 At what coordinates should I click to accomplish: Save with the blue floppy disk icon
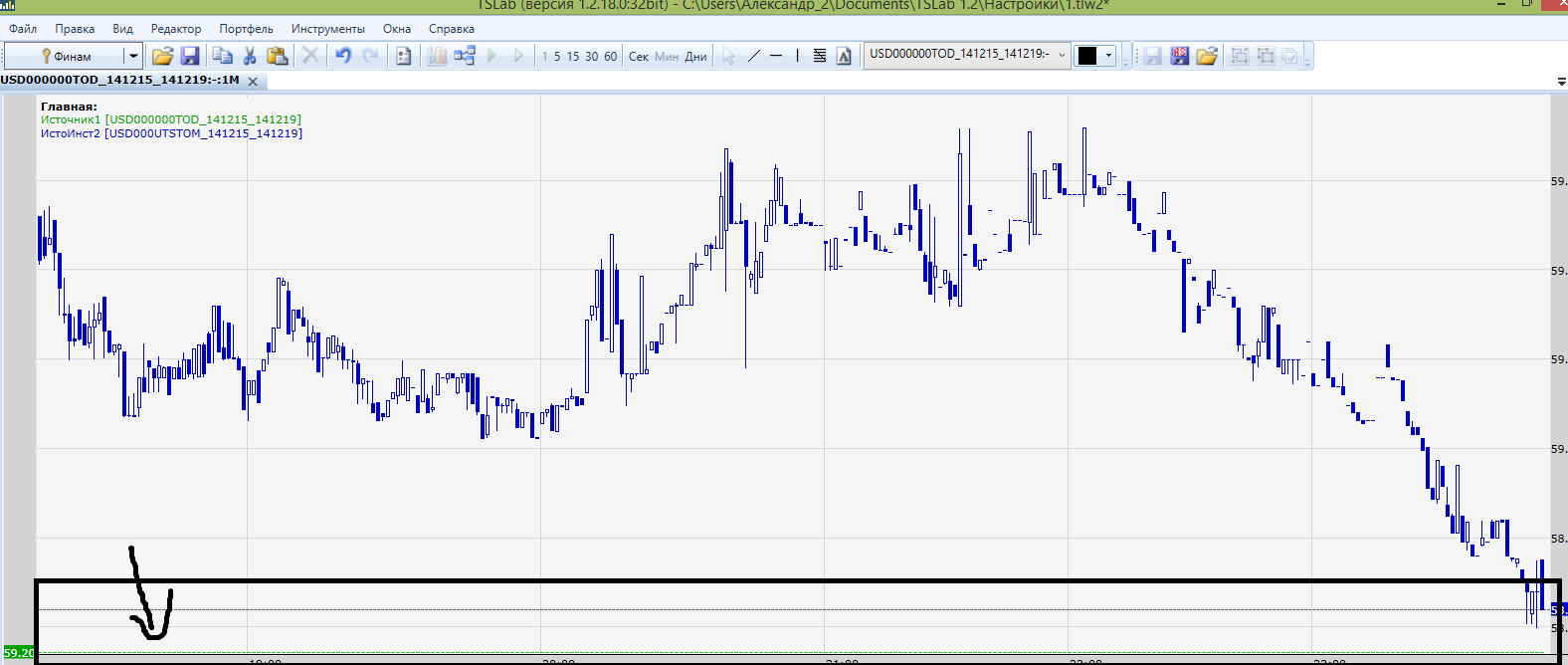coord(190,56)
